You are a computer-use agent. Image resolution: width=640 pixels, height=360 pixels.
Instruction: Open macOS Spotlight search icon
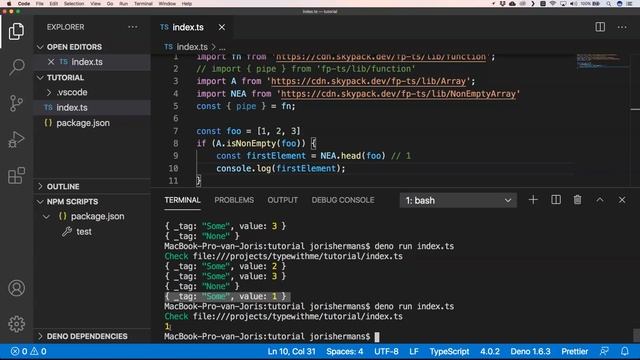[x=609, y=3]
